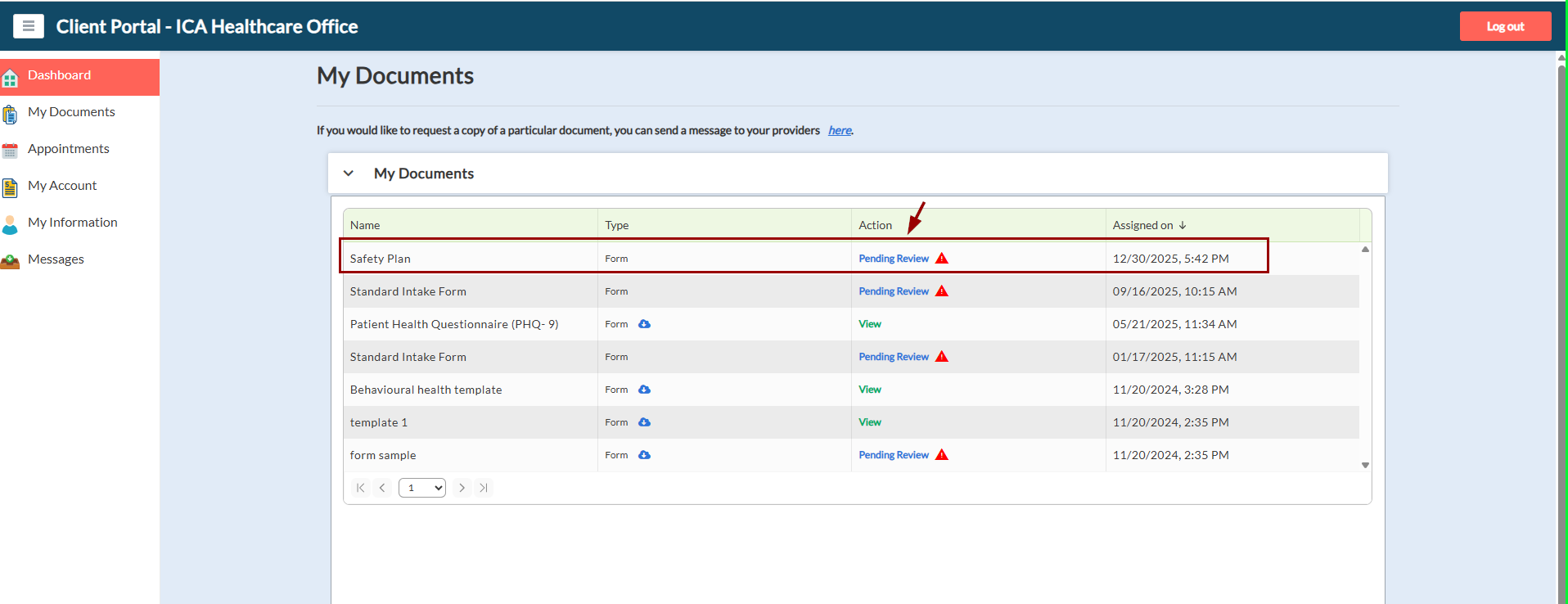The width and height of the screenshot is (1568, 604).
Task: Click the warning icon on Safety Plan row
Action: click(942, 259)
